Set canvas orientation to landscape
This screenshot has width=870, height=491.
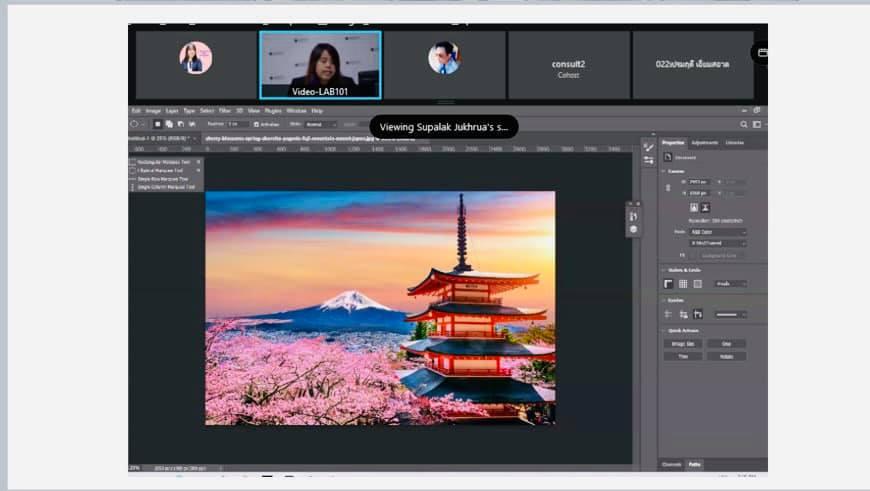(x=705, y=207)
